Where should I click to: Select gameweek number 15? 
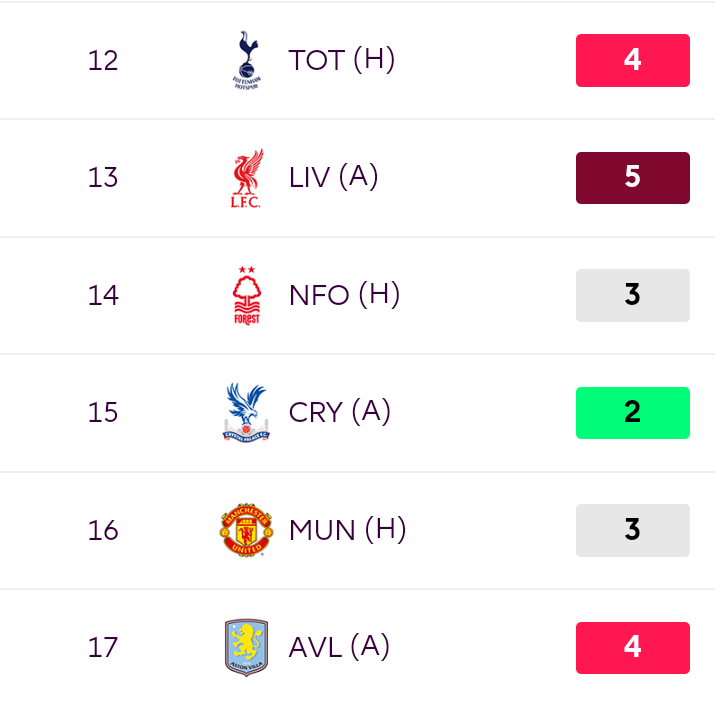coord(103,412)
